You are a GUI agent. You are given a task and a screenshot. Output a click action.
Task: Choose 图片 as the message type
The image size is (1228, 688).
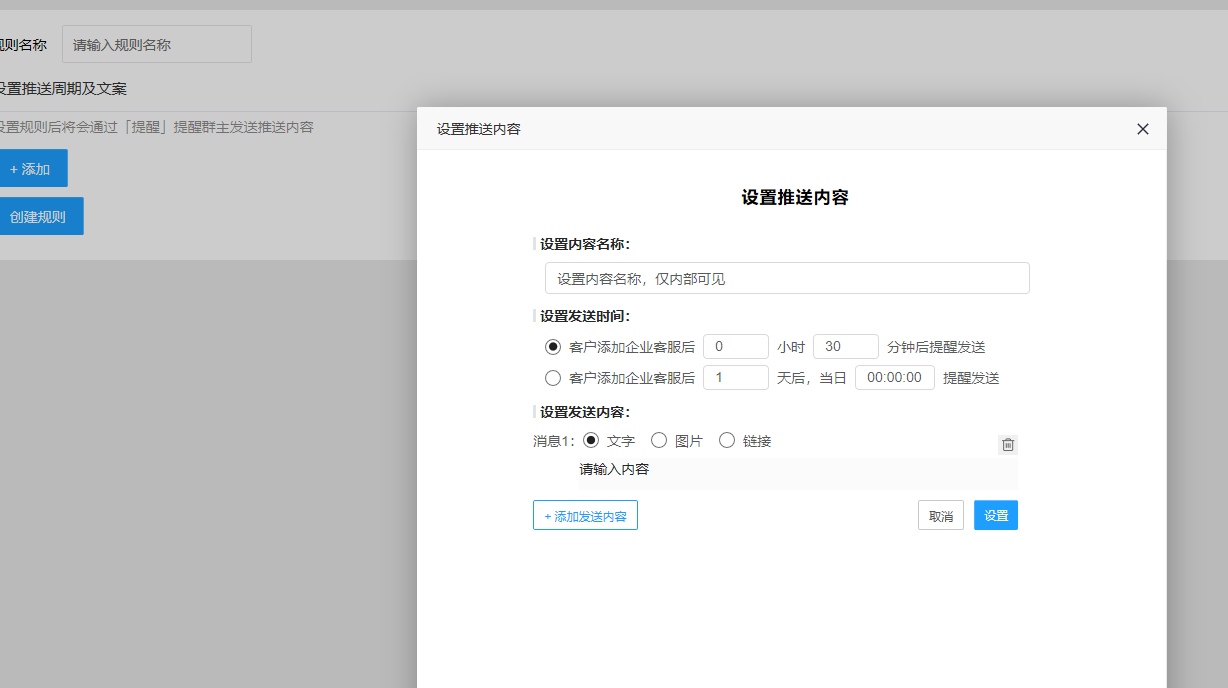[x=659, y=440]
